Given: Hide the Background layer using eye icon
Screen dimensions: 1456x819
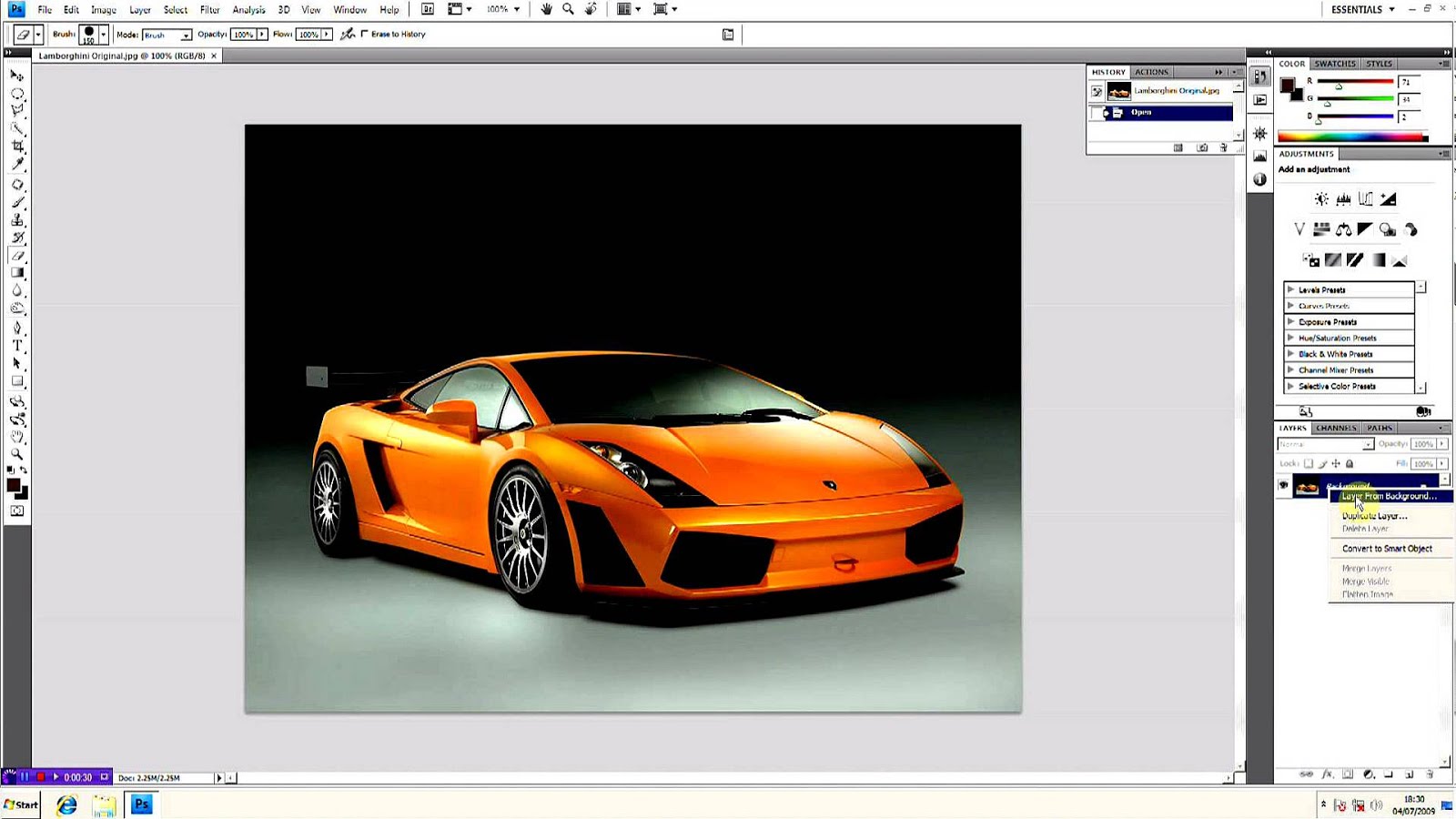Looking at the screenshot, I should pos(1283,486).
